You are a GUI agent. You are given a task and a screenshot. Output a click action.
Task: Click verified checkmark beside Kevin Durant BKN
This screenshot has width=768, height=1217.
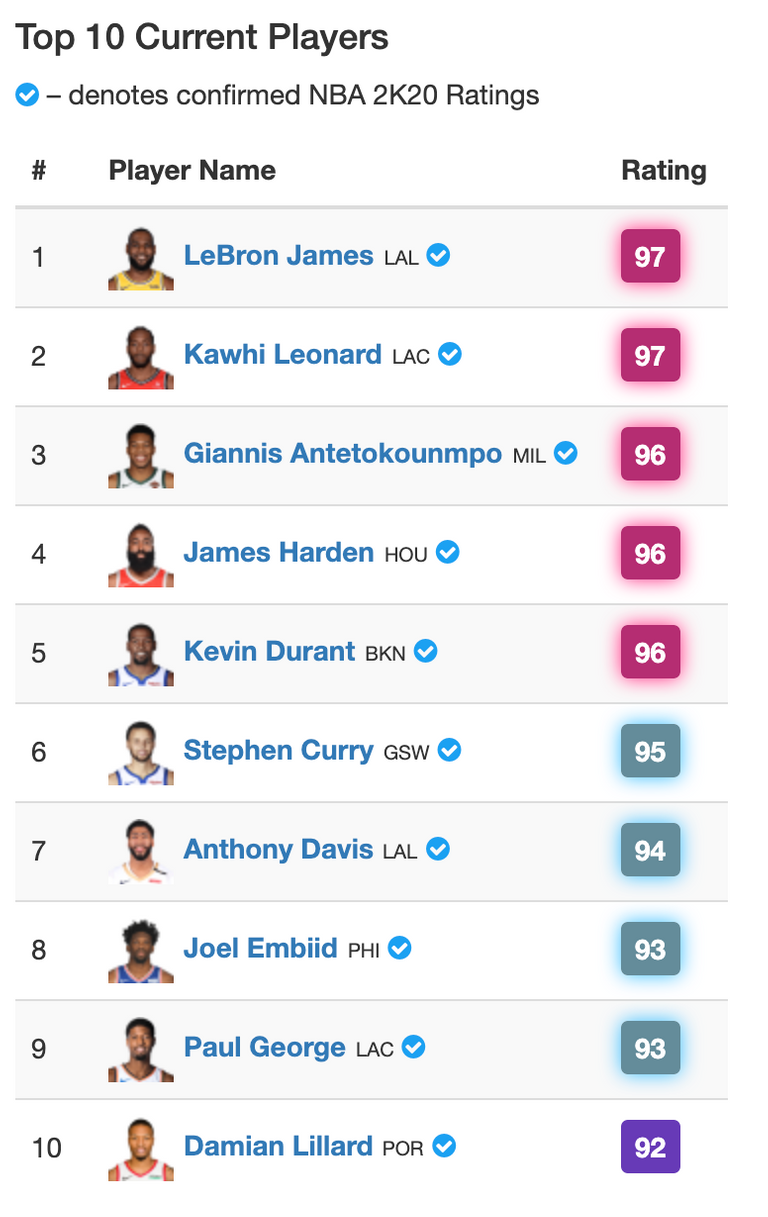(426, 652)
